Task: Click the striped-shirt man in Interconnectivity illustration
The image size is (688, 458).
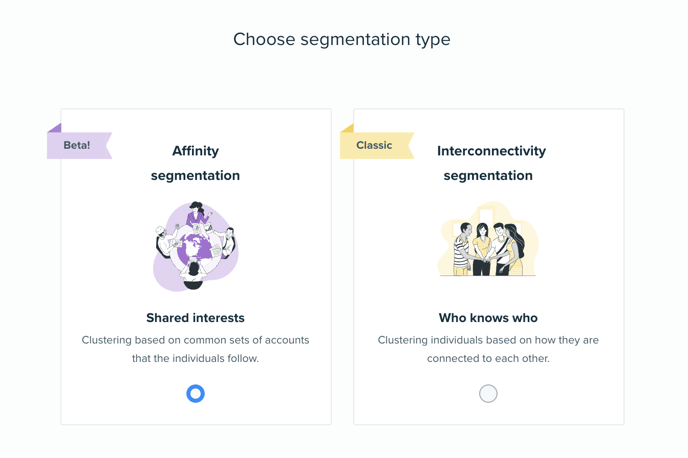Action: click(x=463, y=249)
